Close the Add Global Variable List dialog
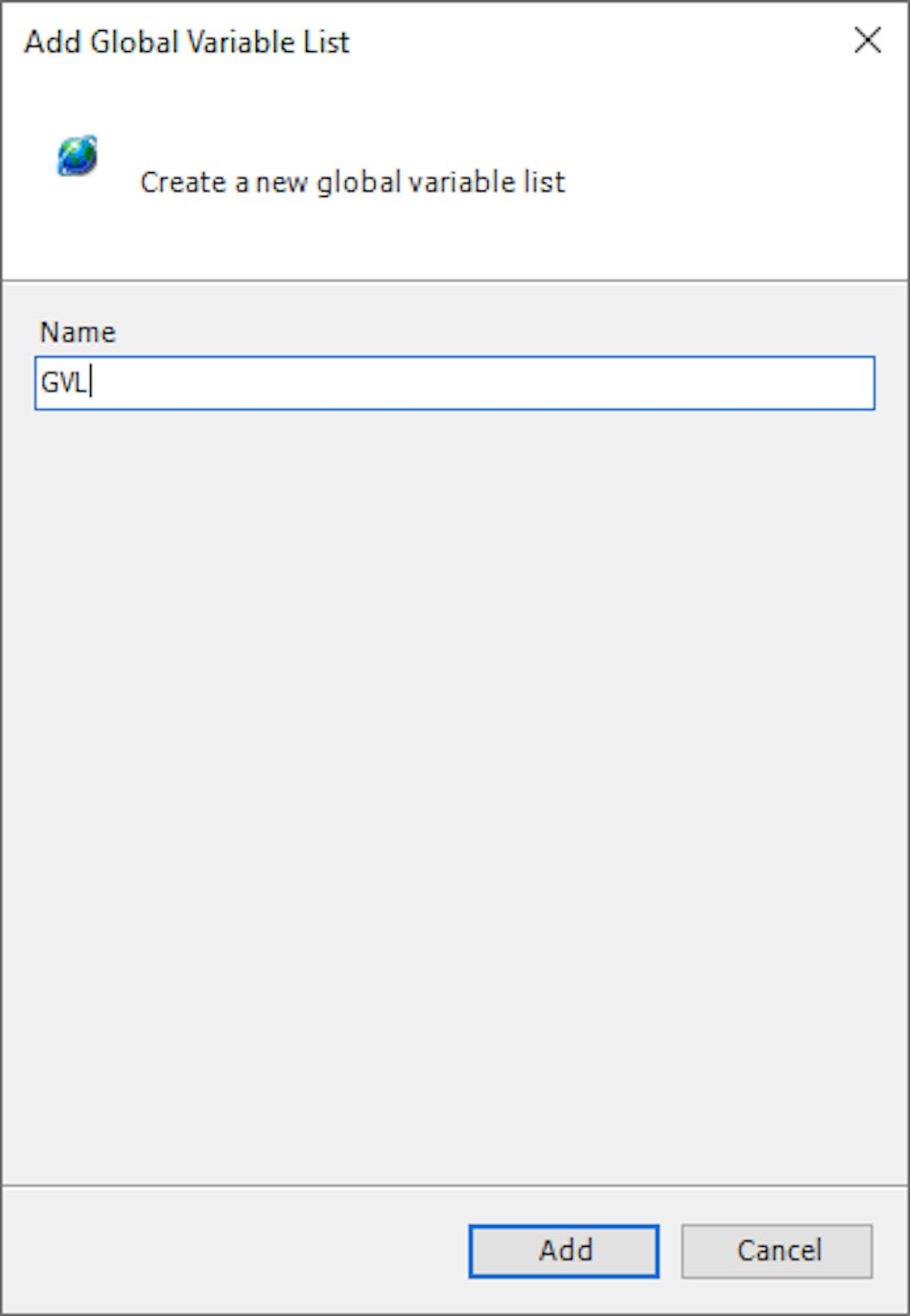910x1316 pixels. click(x=867, y=40)
